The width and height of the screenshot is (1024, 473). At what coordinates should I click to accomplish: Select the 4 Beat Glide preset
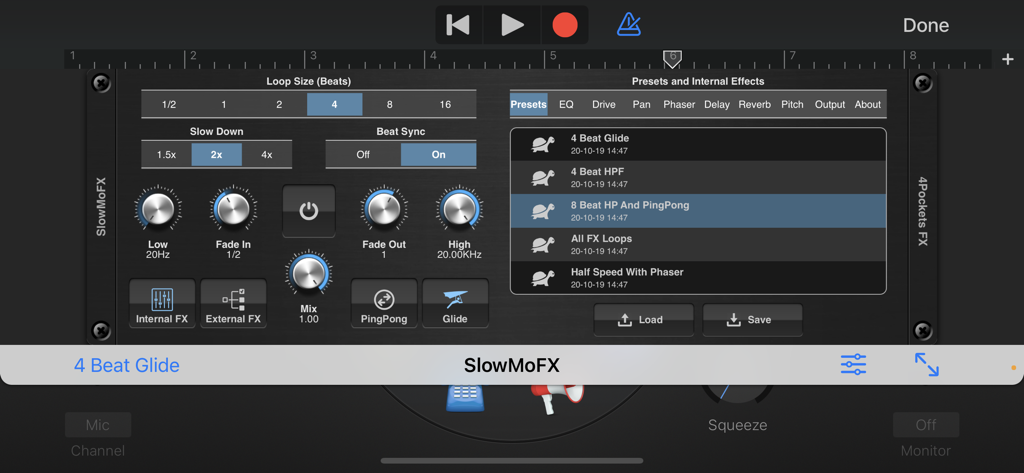click(698, 144)
